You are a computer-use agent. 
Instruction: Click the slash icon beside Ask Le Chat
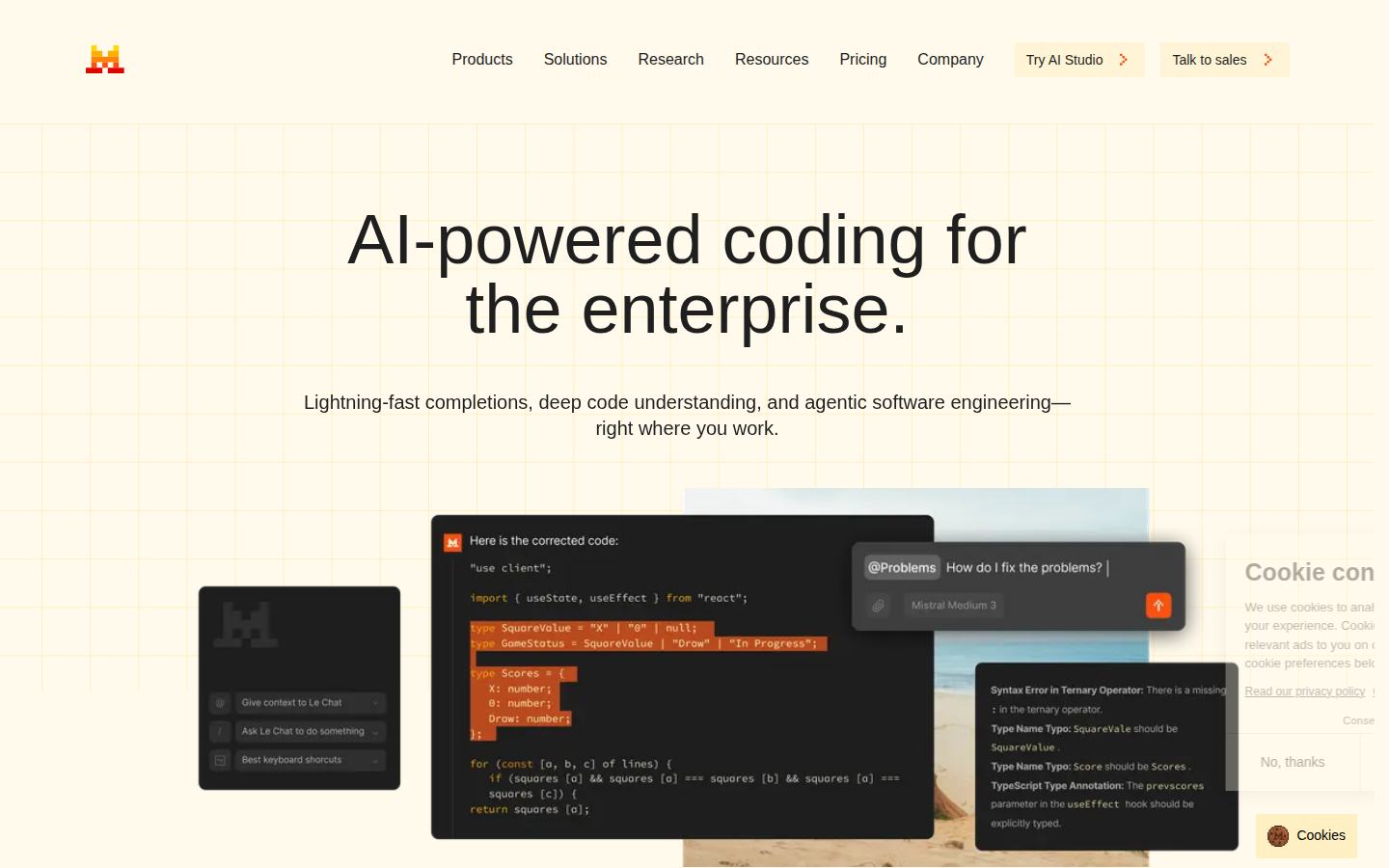pyautogui.click(x=221, y=732)
